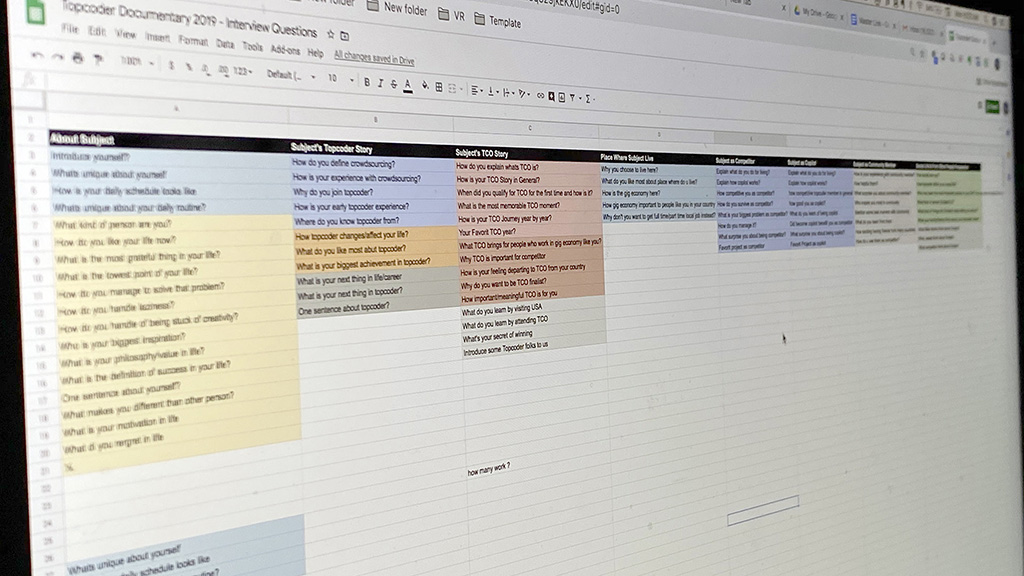Image resolution: width=1024 pixels, height=576 pixels.
Task: Redo the last action
Action: [x=58, y=57]
